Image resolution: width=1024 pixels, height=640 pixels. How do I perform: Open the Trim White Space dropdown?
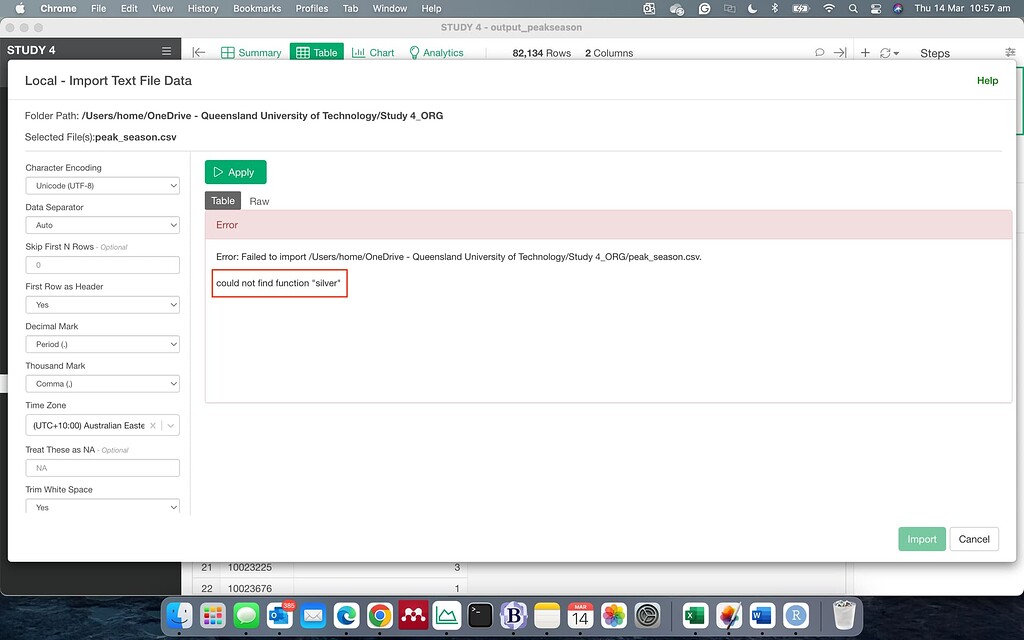point(103,507)
